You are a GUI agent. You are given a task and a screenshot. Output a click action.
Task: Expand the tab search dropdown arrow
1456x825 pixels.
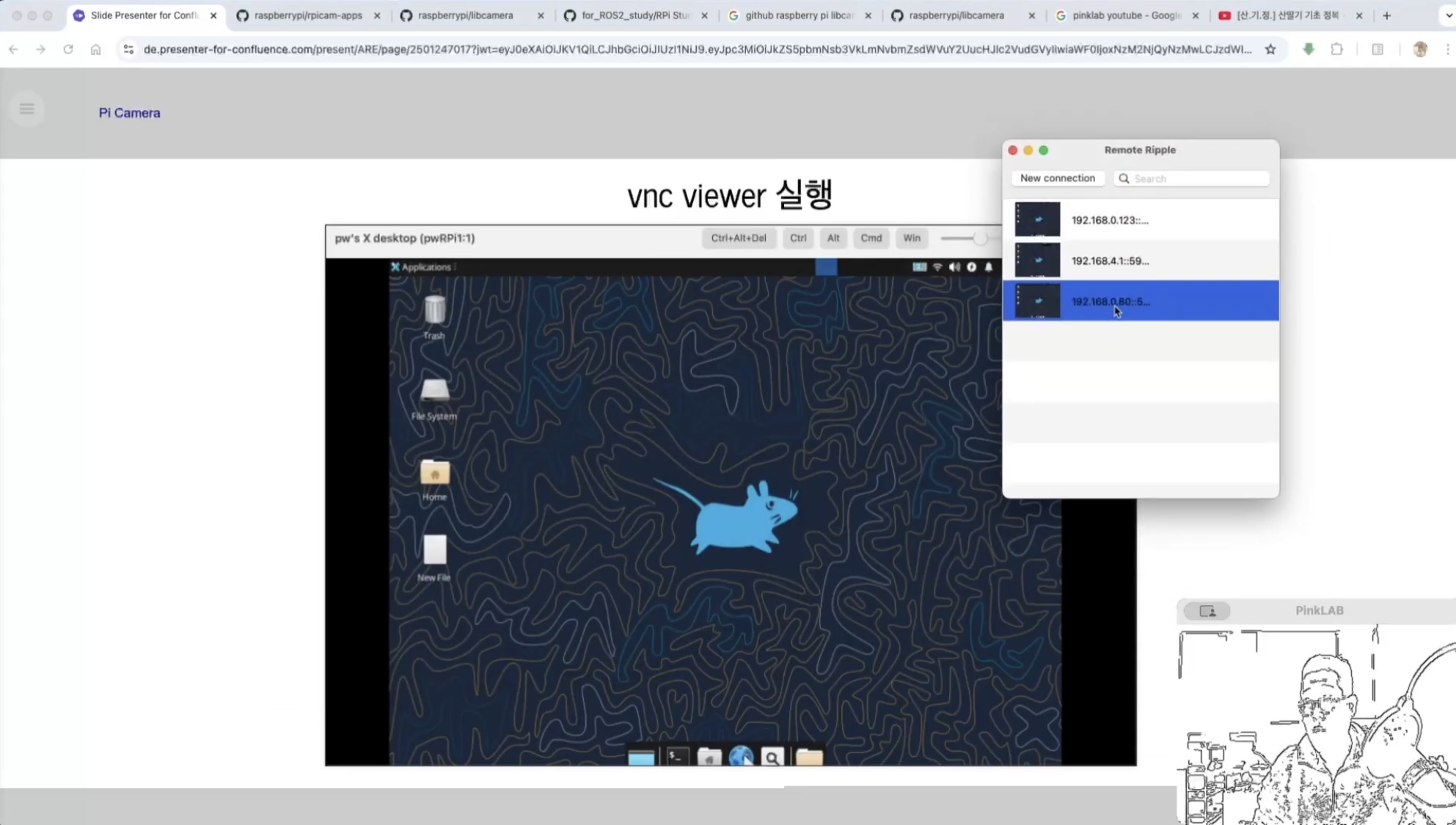point(1448,15)
